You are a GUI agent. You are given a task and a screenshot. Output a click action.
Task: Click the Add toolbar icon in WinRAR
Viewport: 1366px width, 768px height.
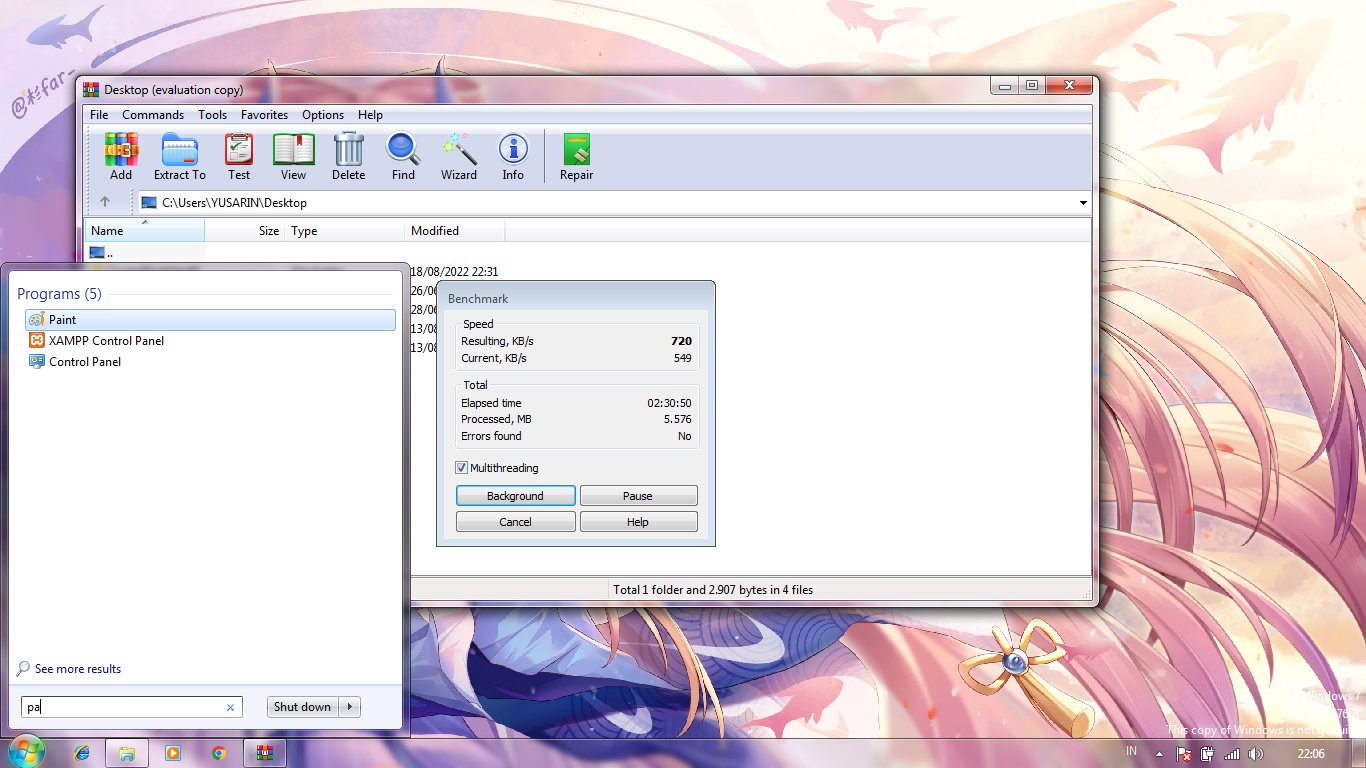121,157
